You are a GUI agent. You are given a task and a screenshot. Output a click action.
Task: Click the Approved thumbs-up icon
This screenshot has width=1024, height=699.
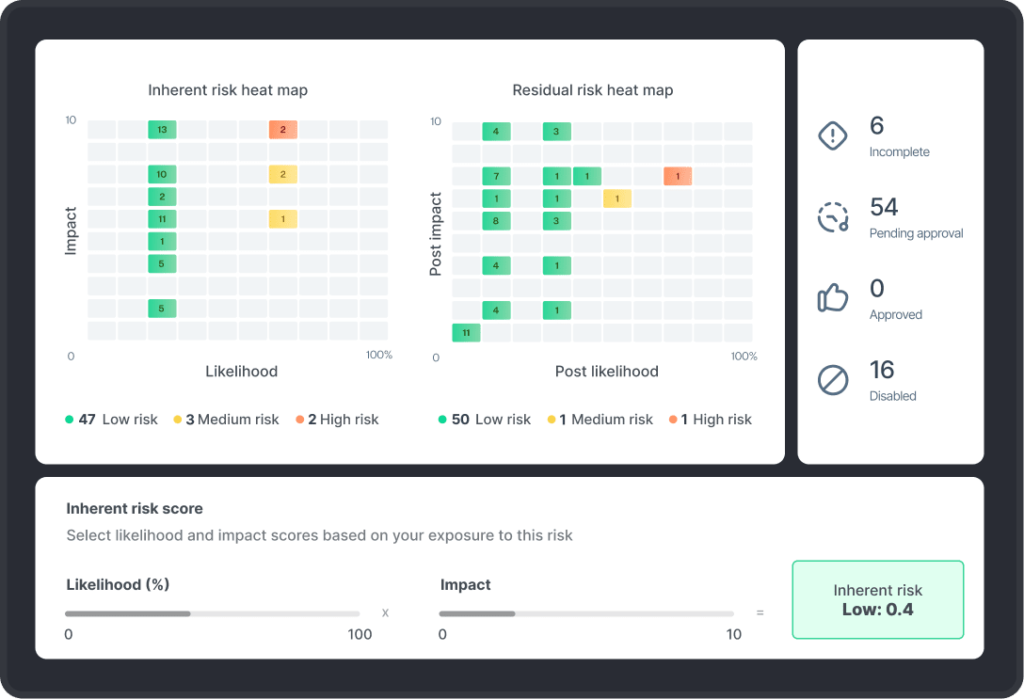click(833, 298)
